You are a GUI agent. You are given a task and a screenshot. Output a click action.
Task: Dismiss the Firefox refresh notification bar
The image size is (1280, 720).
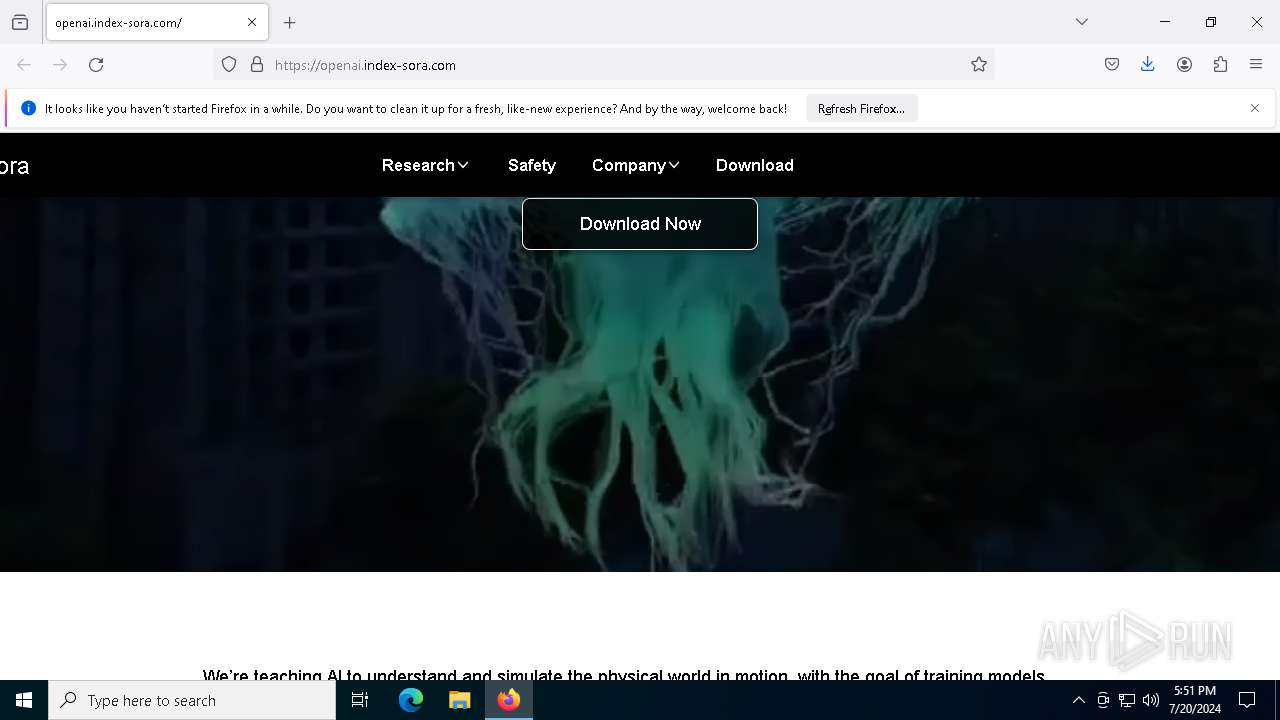point(1255,108)
